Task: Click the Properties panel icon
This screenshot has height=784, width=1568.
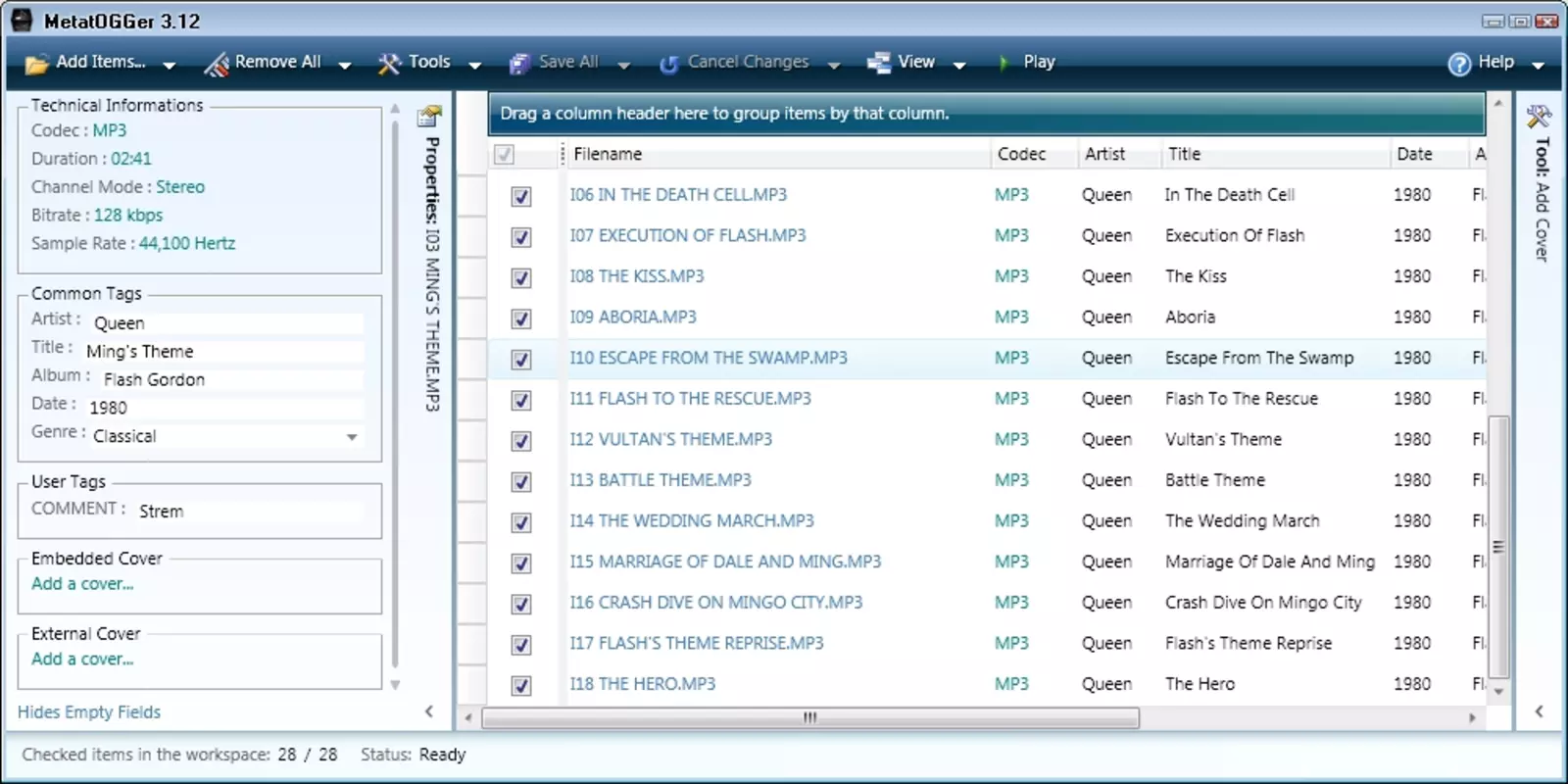Action: 429,116
